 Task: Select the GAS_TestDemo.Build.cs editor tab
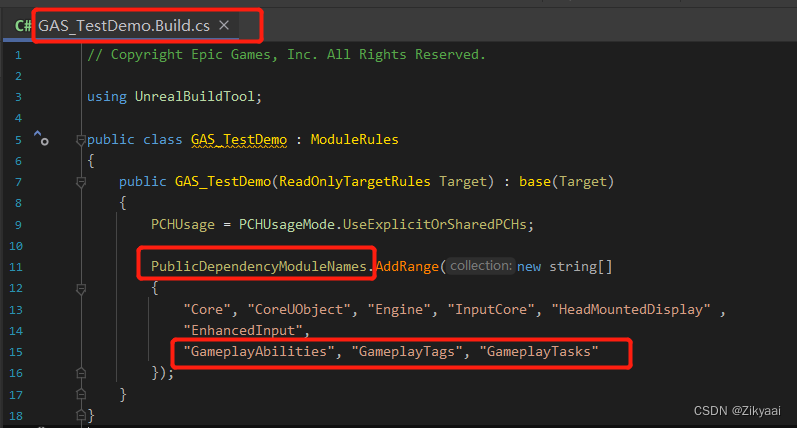coord(122,25)
